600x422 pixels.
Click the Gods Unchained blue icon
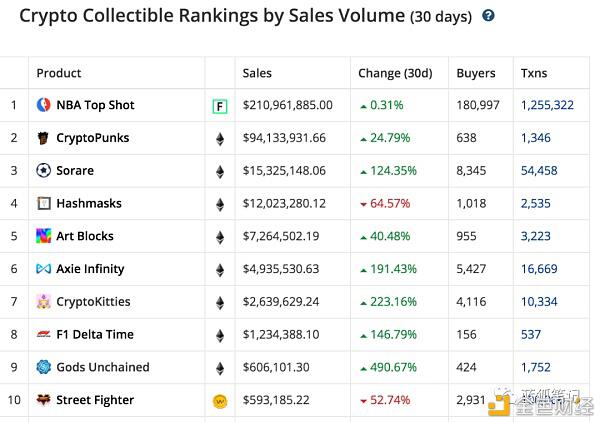43,367
